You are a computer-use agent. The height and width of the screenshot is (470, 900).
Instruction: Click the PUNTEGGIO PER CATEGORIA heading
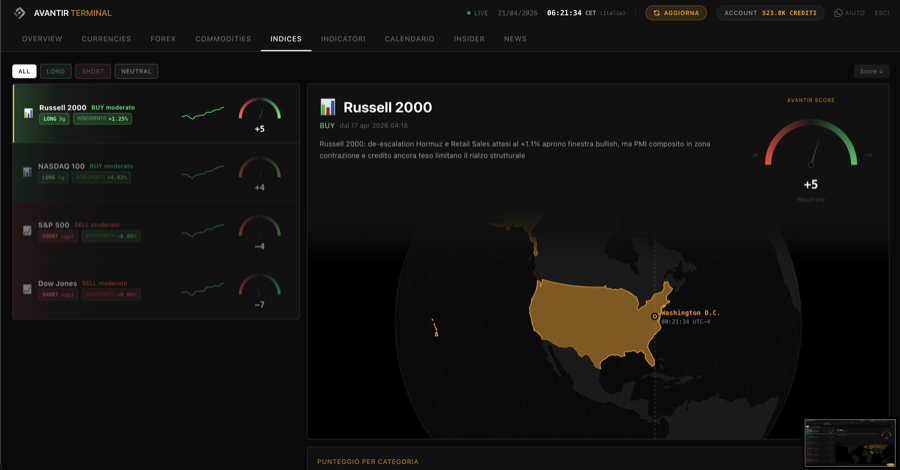point(368,461)
